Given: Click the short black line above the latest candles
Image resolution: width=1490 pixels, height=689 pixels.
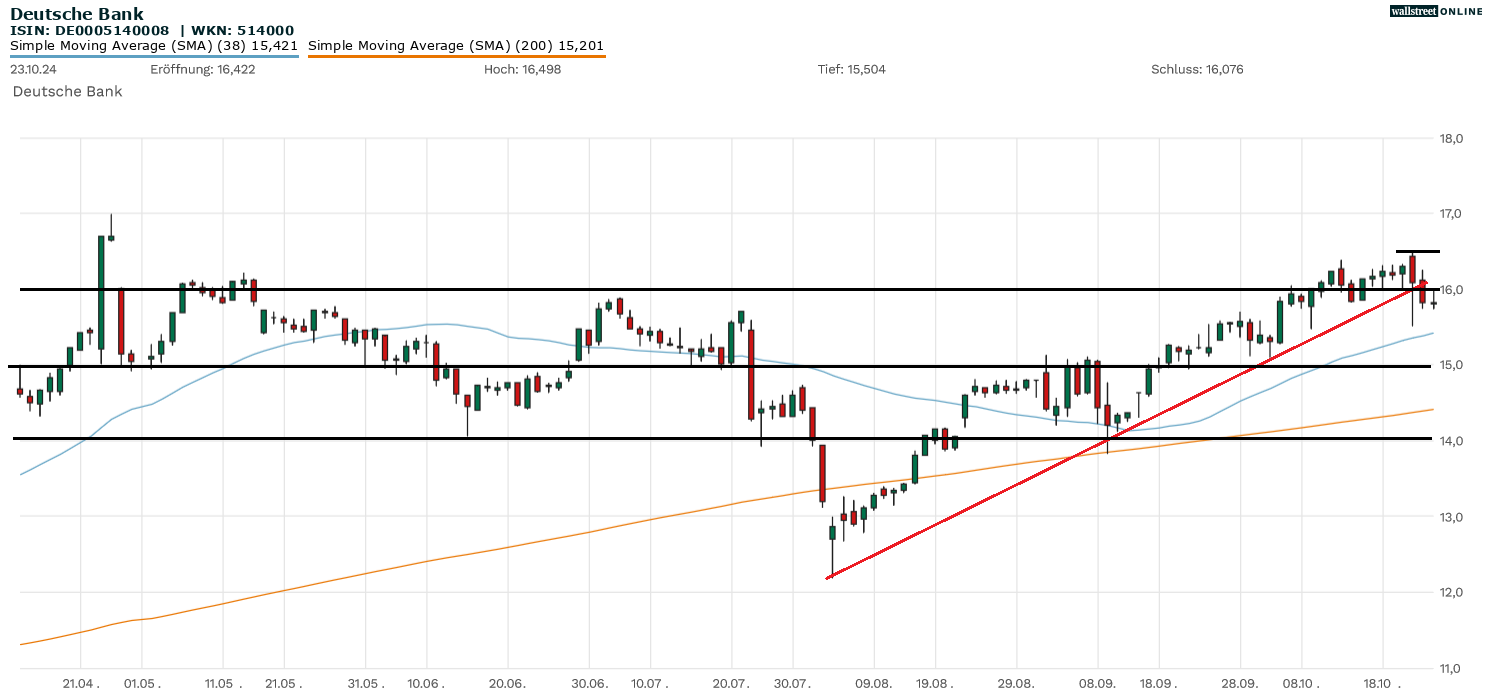Looking at the screenshot, I should [1418, 251].
